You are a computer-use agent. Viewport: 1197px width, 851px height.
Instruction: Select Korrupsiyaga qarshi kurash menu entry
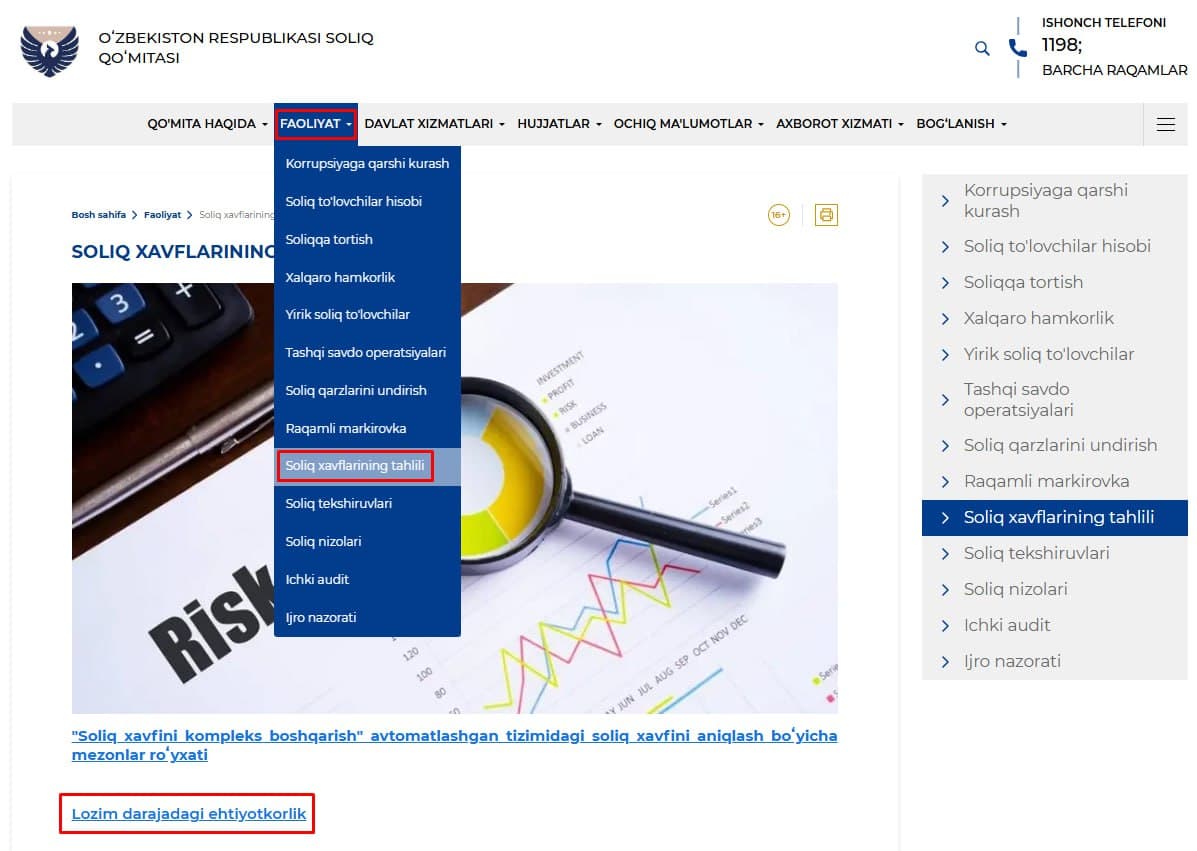[366, 163]
